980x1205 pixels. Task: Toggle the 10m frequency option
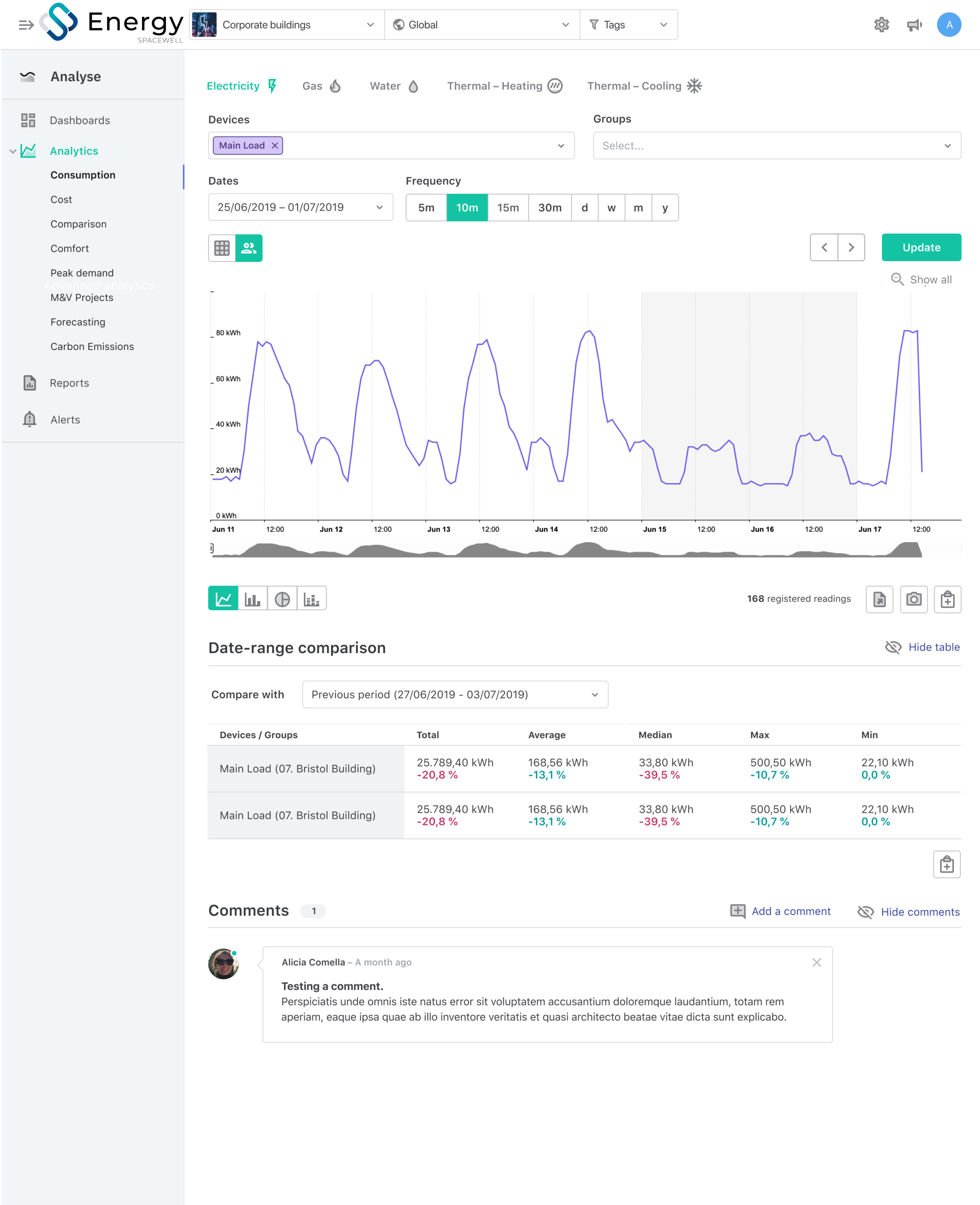pos(467,207)
